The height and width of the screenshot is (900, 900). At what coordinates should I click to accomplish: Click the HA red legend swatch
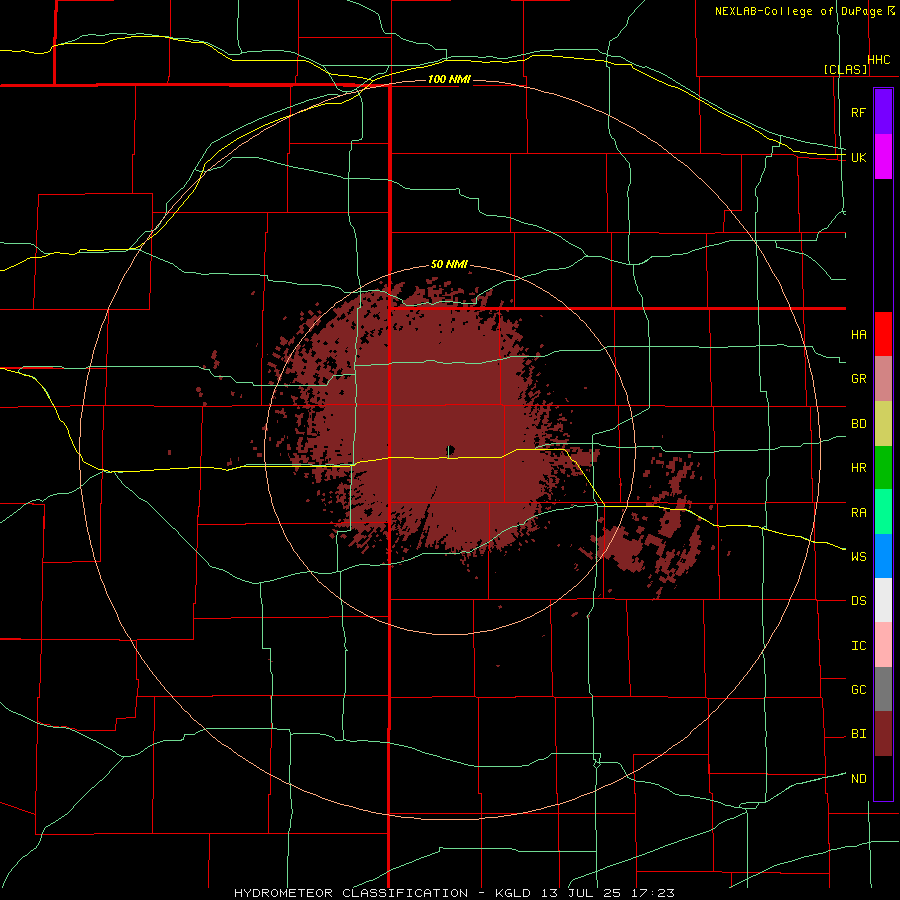pos(883,334)
